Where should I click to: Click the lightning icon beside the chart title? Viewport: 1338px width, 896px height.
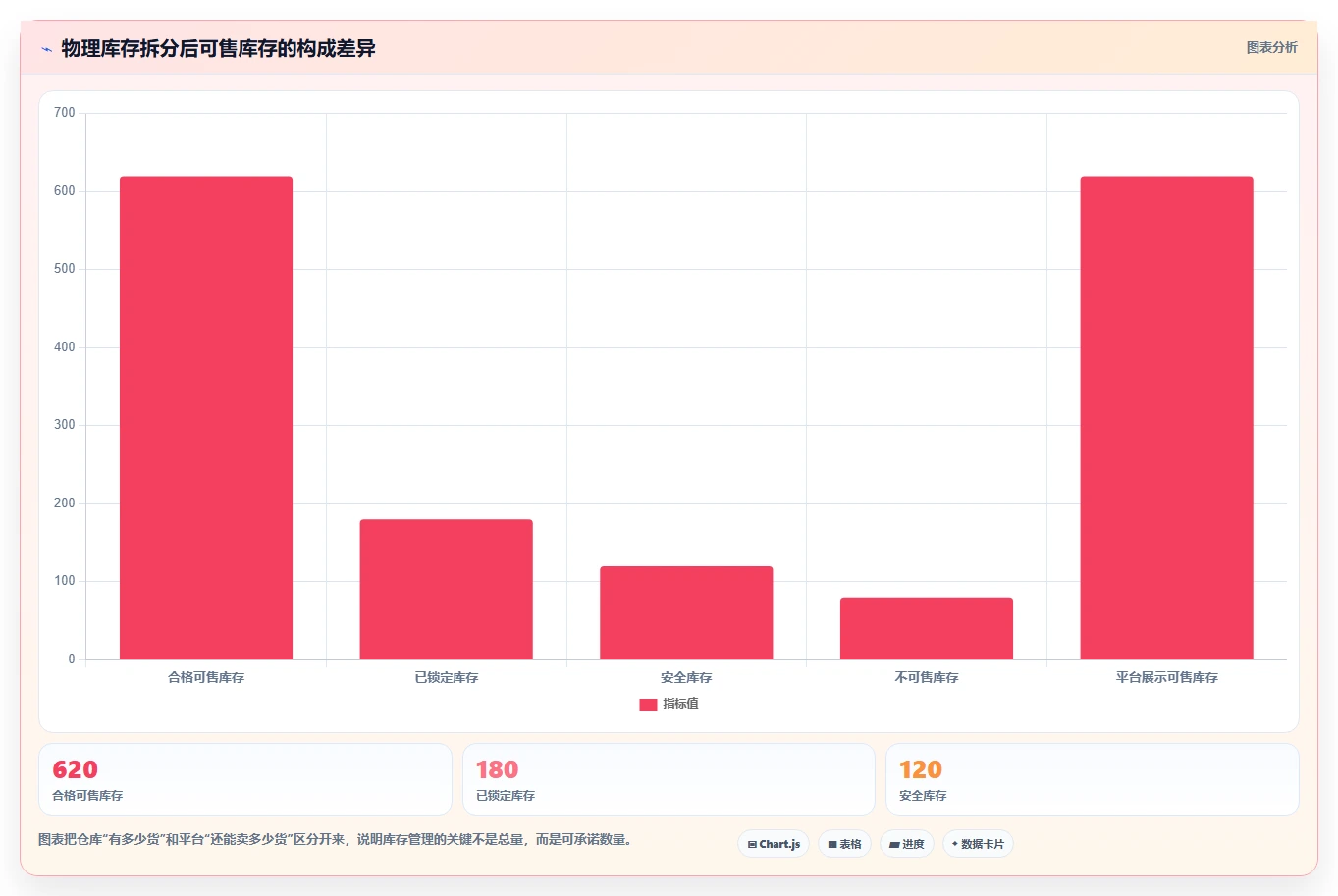coord(46,49)
